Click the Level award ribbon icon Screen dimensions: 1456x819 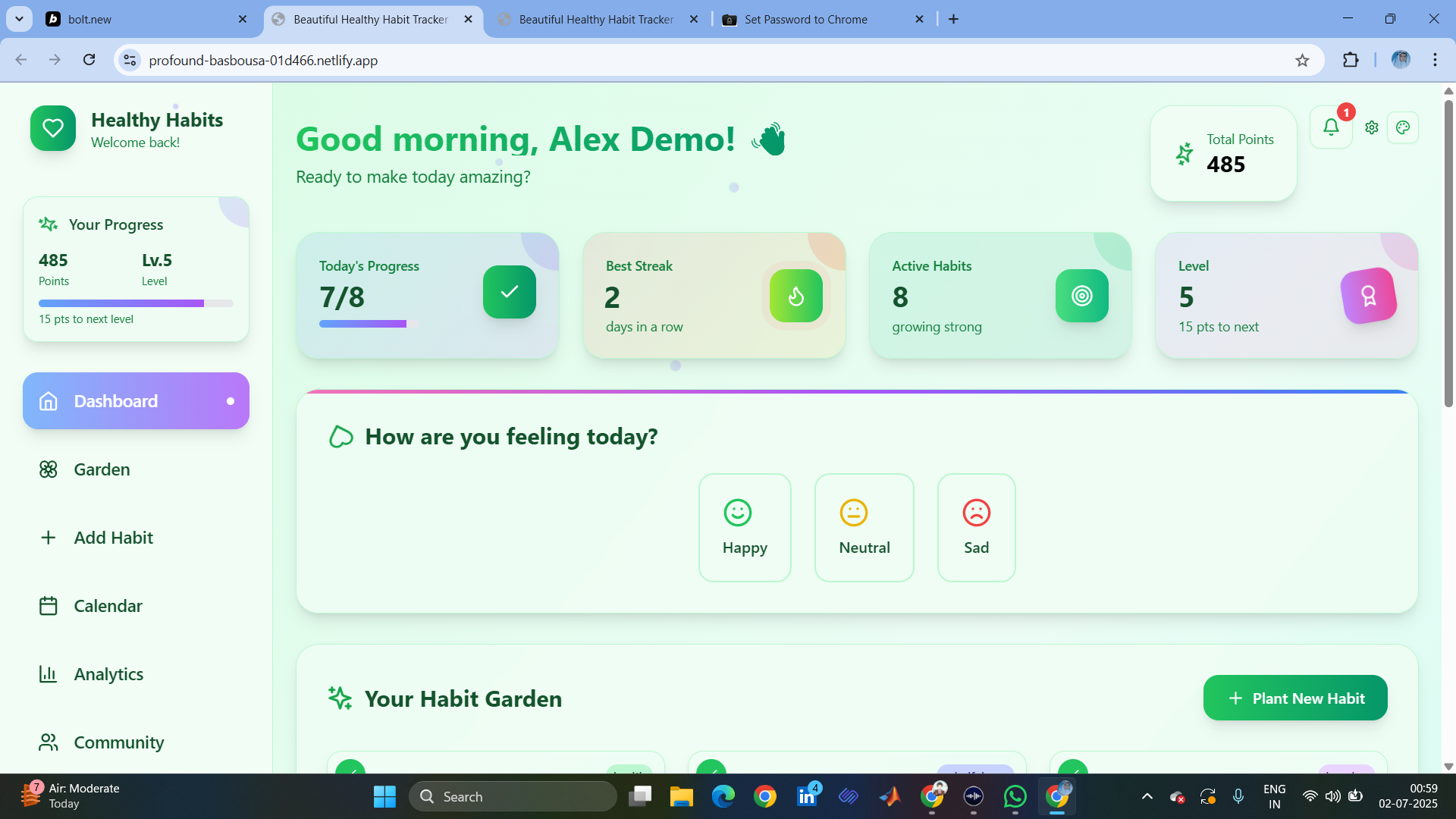1368,296
